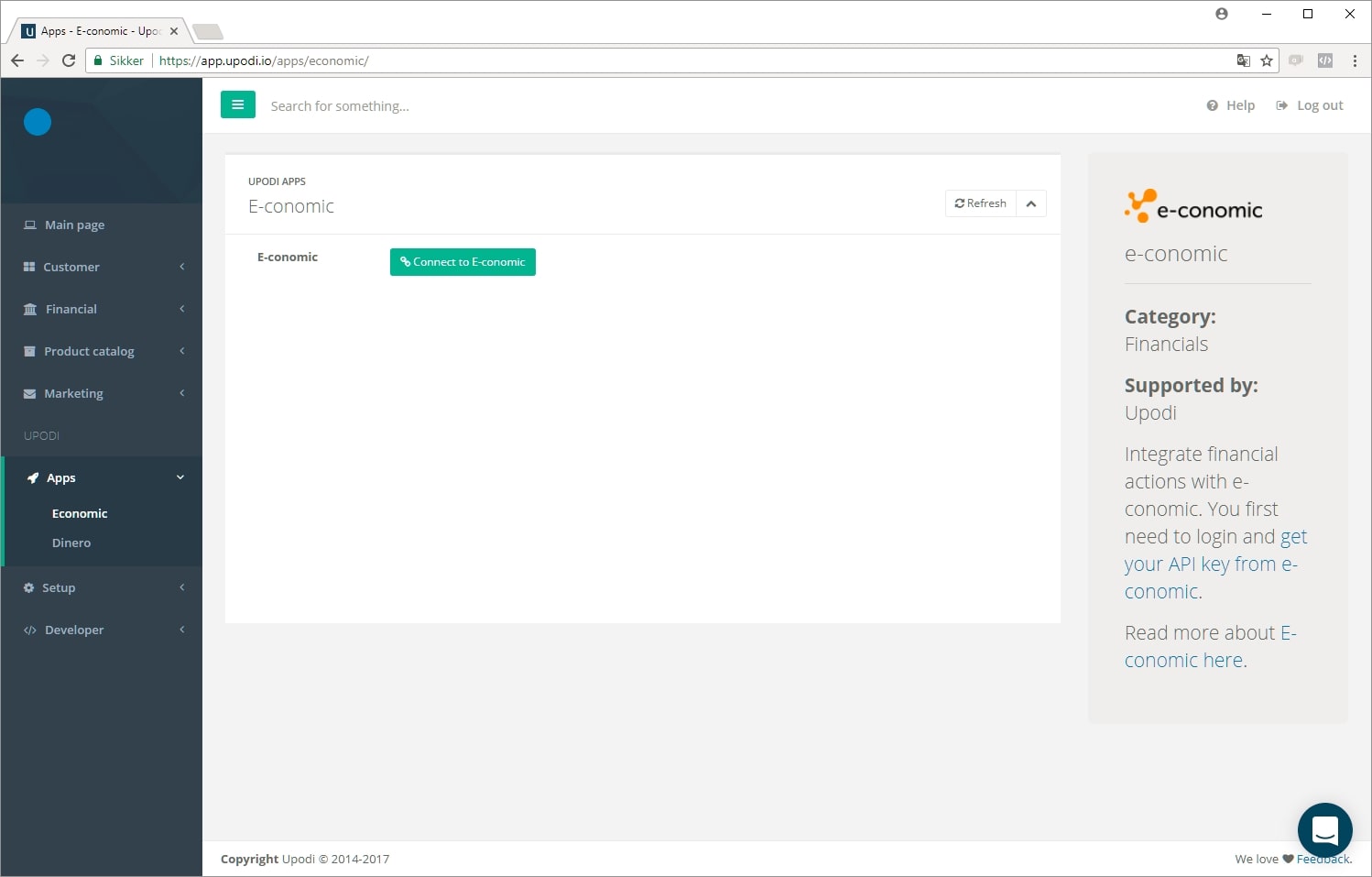Click the Chrome user profile icon

pyautogui.click(x=1222, y=14)
